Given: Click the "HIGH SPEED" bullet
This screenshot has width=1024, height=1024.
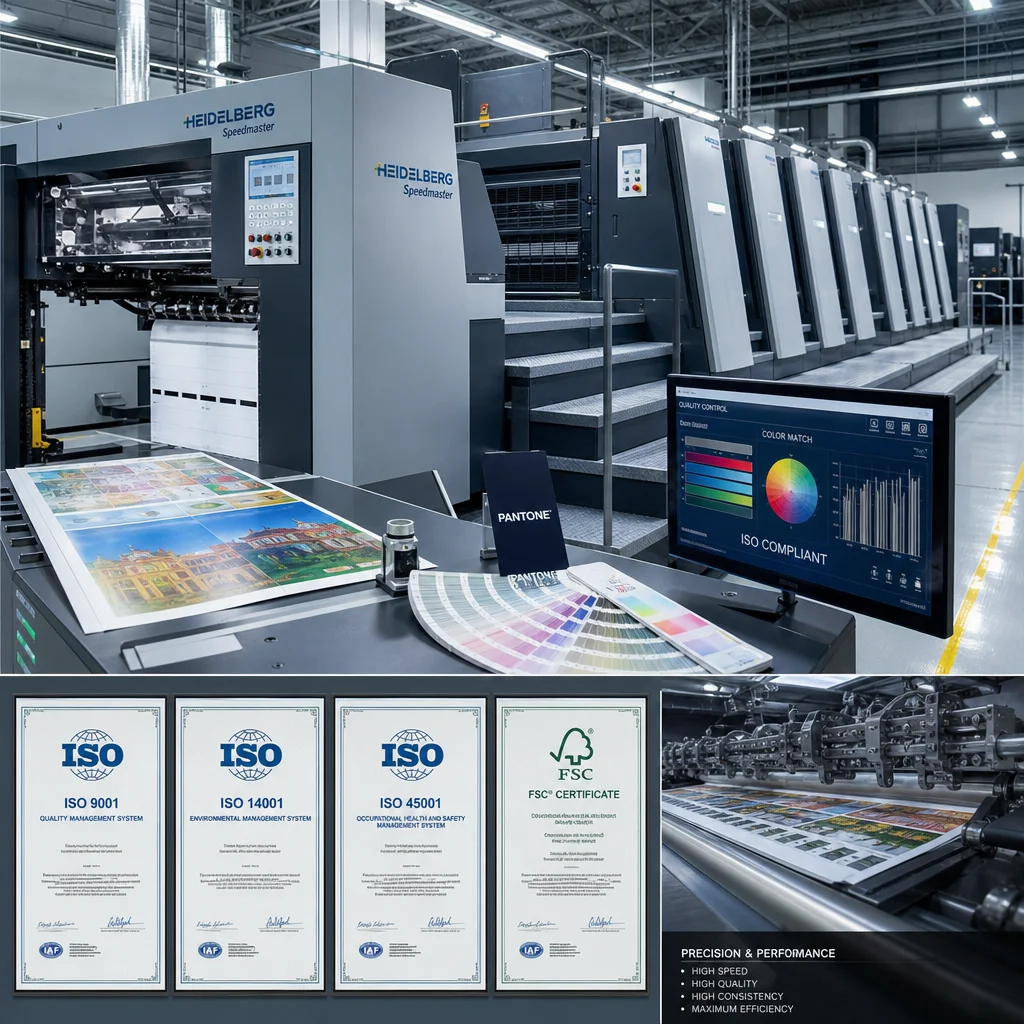Looking at the screenshot, I should click(x=720, y=971).
